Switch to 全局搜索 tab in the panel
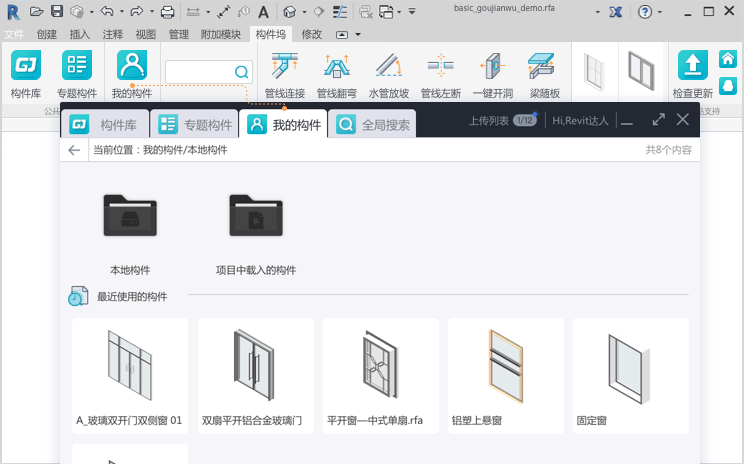 pyautogui.click(x=372, y=124)
